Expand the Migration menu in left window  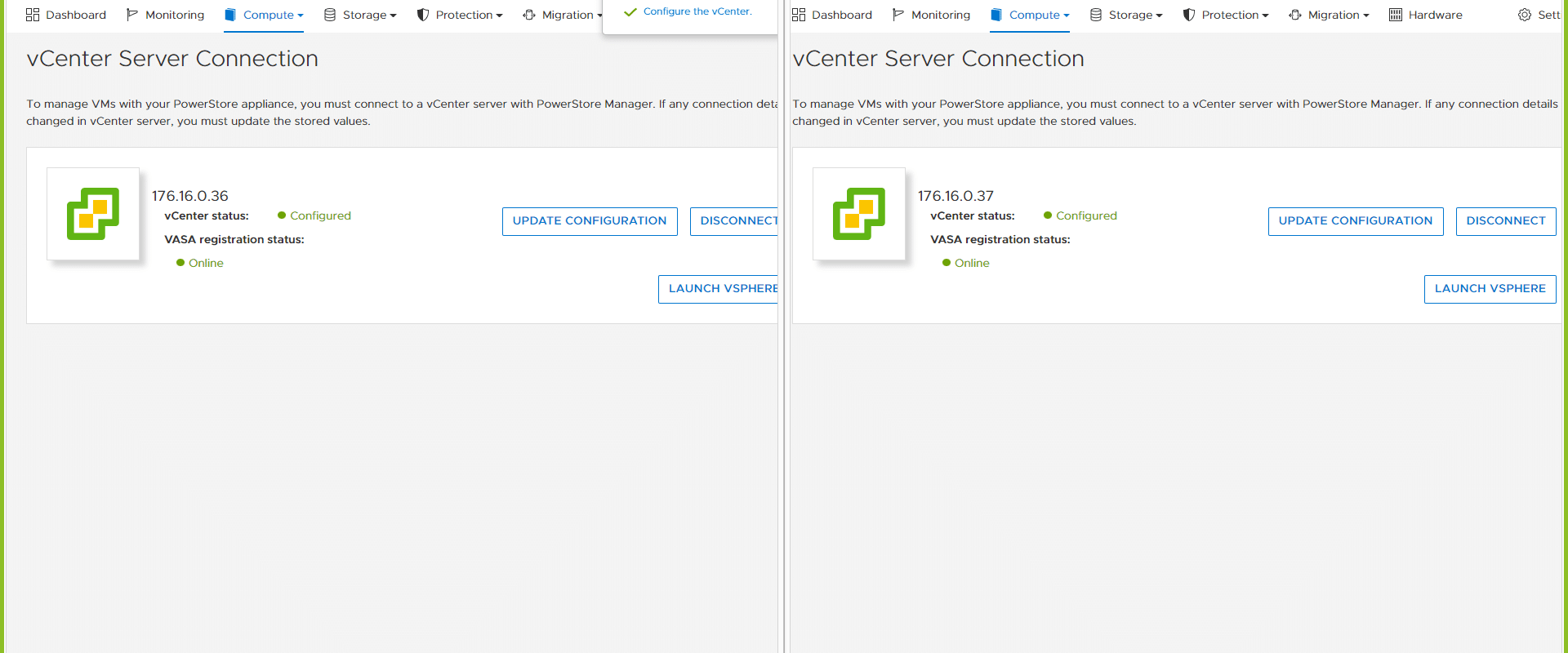click(563, 15)
